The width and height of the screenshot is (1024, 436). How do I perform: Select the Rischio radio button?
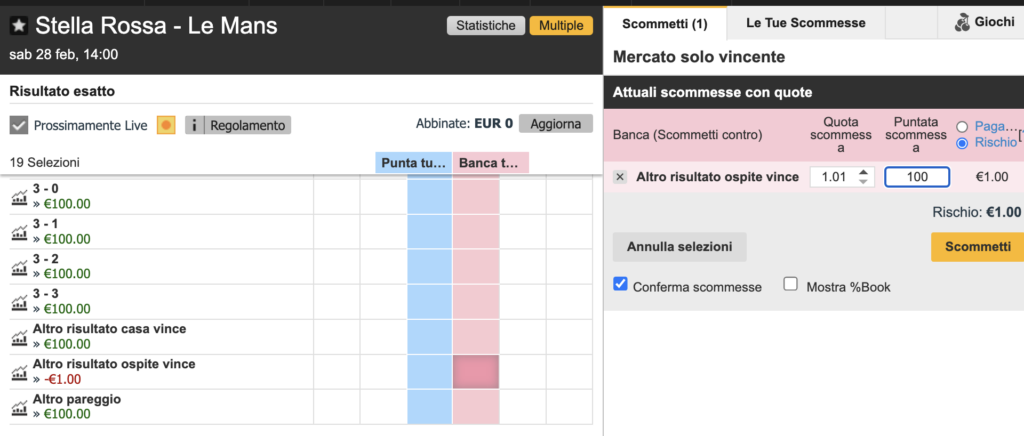coord(962,143)
